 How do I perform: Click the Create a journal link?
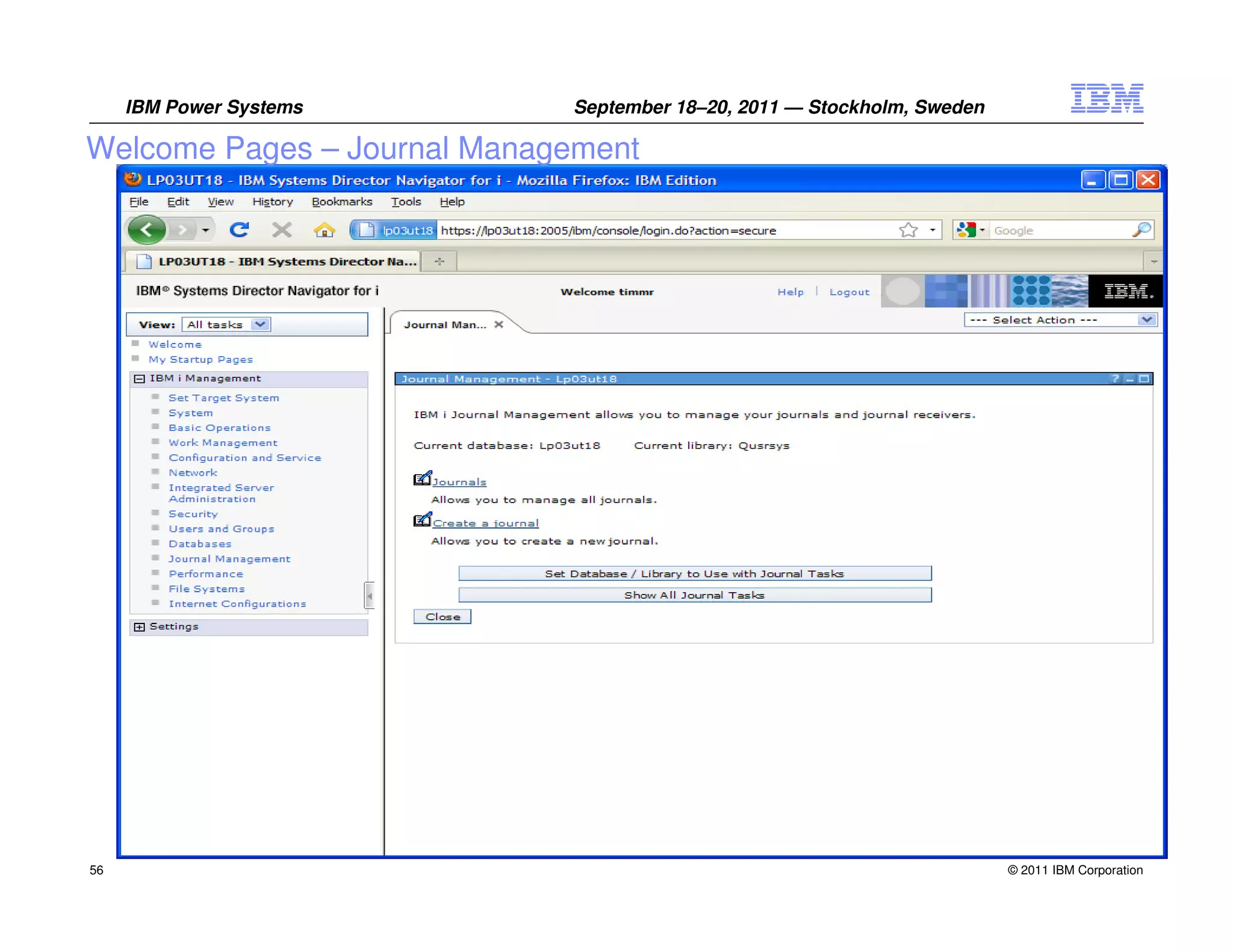485,524
